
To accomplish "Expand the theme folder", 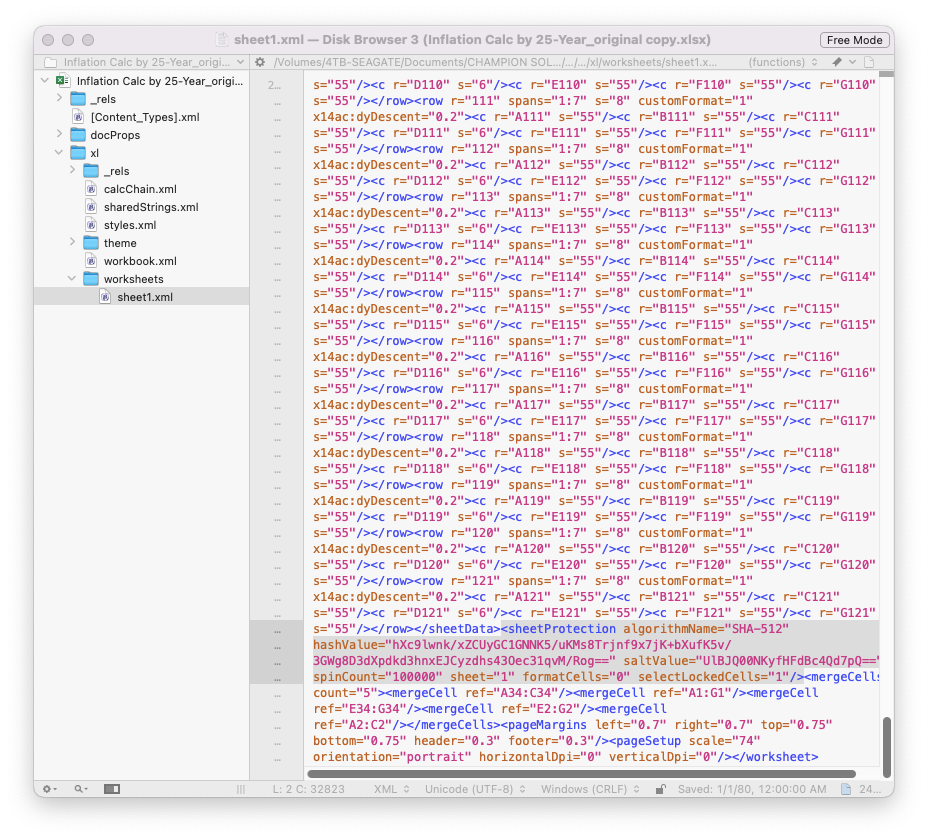I will click(72, 242).
